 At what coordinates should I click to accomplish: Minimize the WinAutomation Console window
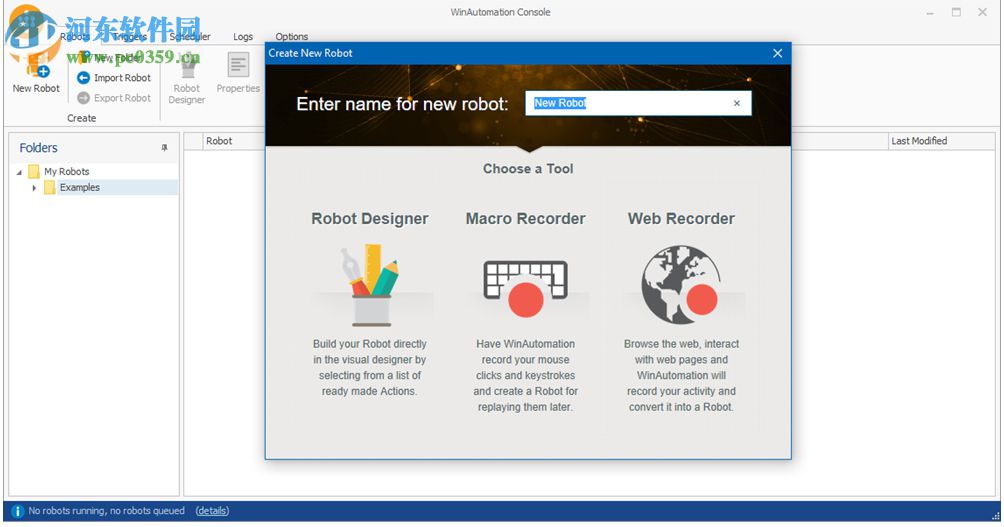pos(930,13)
